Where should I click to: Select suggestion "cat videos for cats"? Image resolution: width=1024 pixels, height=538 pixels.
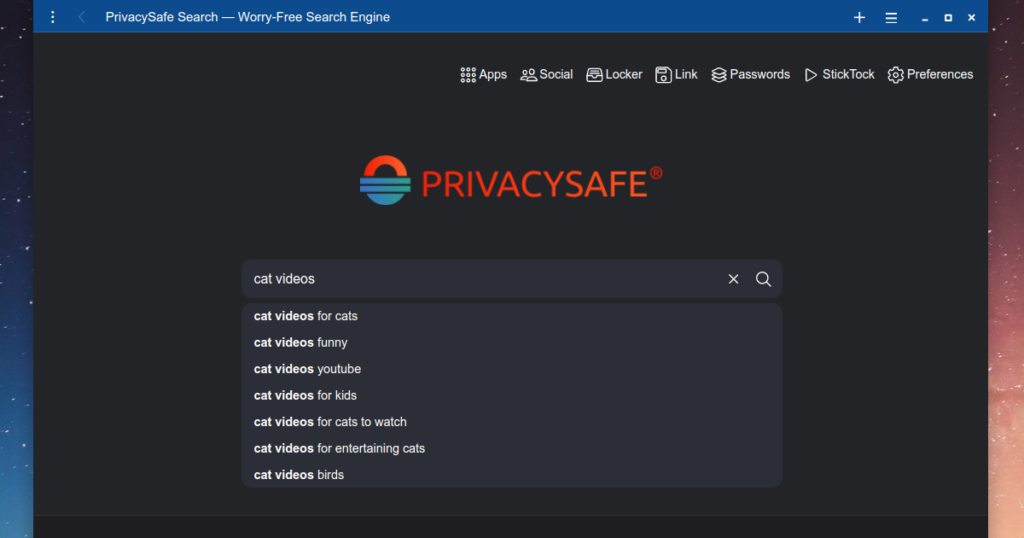(x=306, y=316)
